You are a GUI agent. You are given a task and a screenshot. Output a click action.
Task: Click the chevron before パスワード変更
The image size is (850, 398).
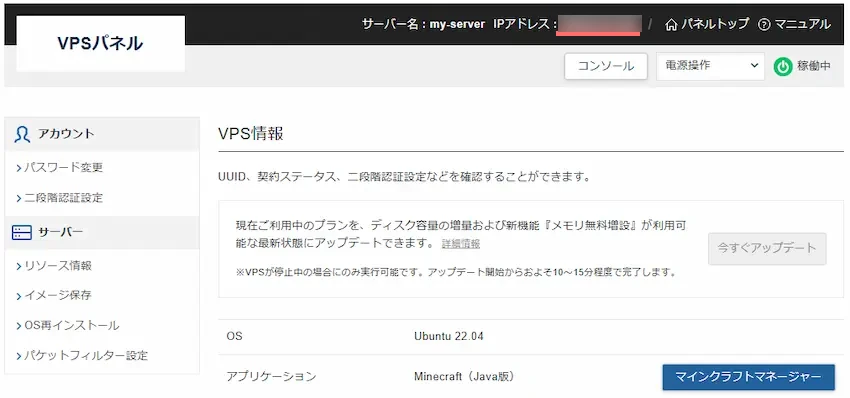19,168
